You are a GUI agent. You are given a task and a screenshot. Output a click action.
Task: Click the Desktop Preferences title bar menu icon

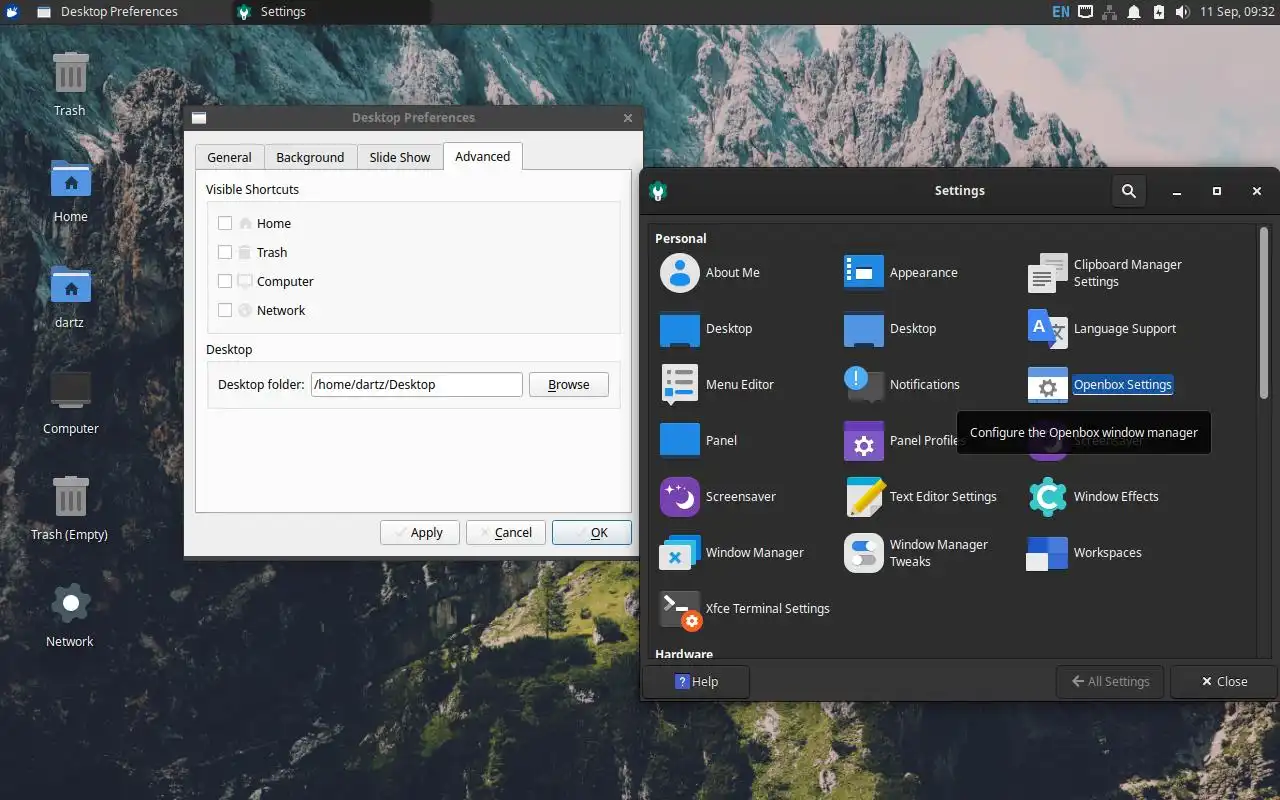(199, 118)
